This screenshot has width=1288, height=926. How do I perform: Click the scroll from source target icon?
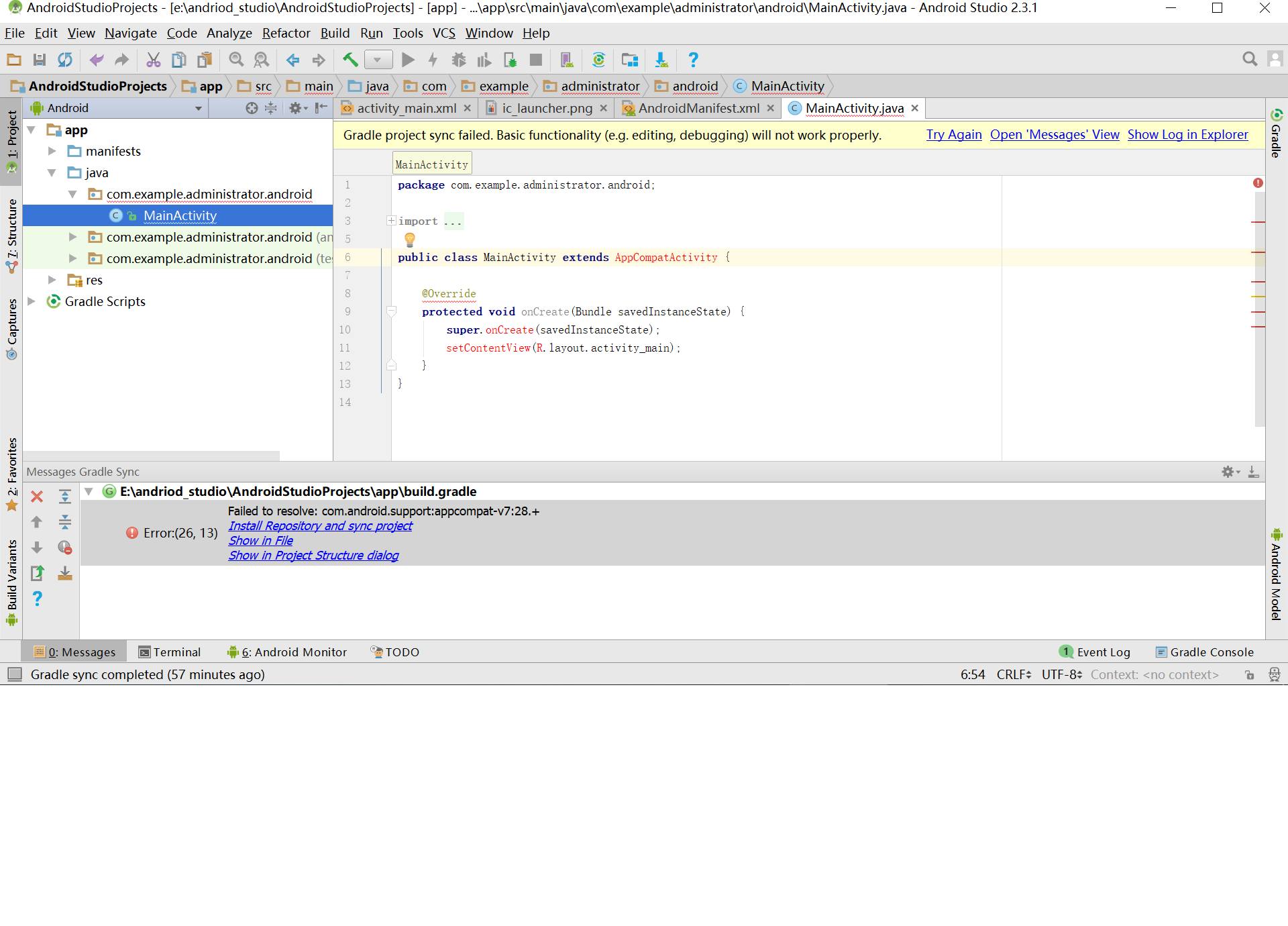(x=252, y=108)
